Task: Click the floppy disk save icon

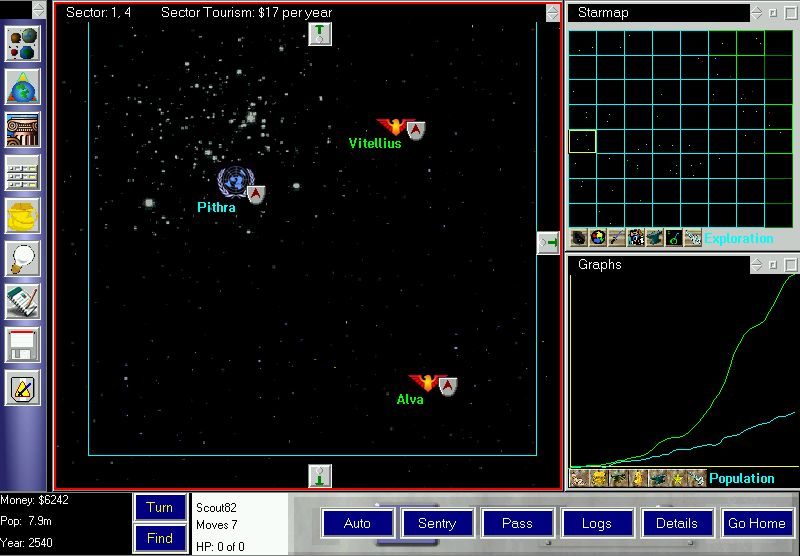Action: [22, 345]
